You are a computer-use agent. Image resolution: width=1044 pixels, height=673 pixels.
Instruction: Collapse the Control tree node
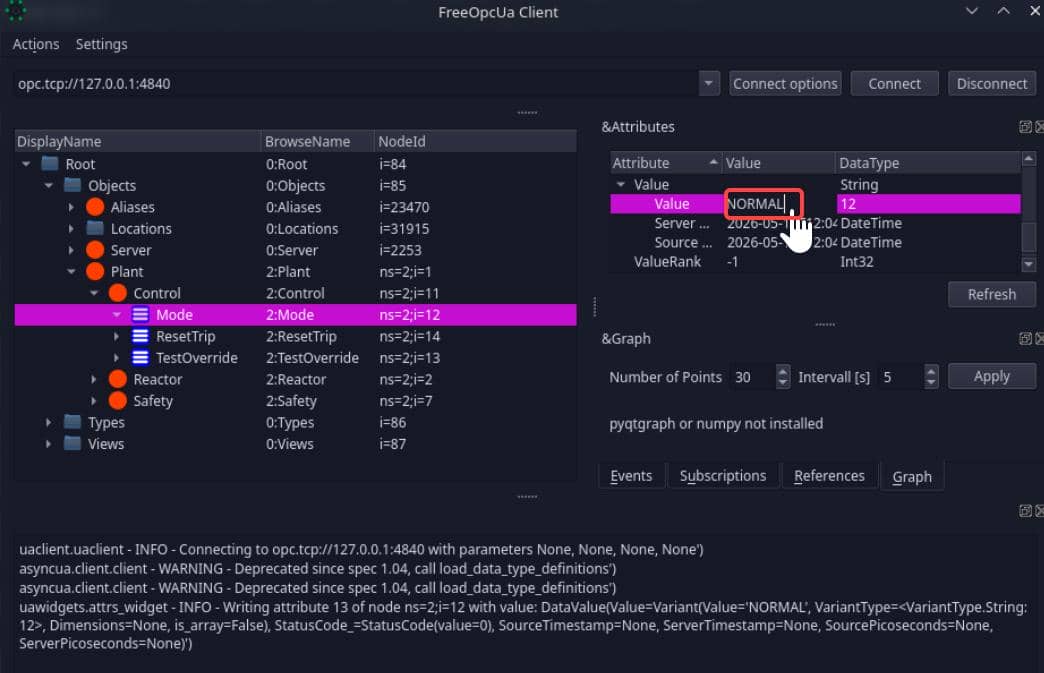pos(94,293)
